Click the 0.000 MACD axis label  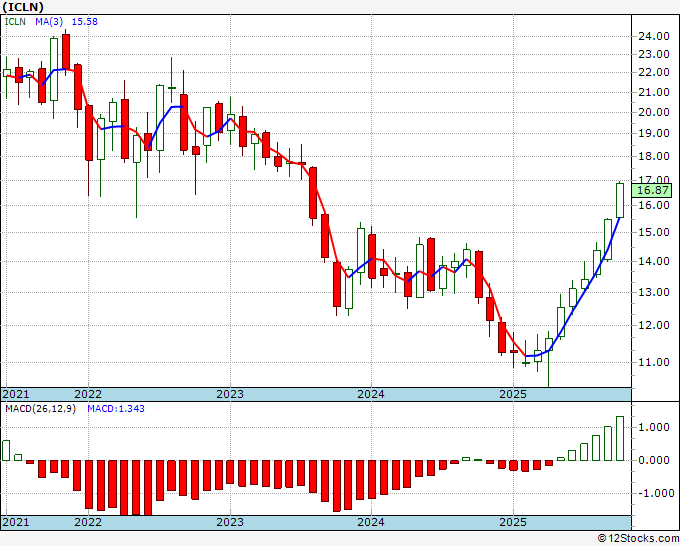pyautogui.click(x=654, y=460)
